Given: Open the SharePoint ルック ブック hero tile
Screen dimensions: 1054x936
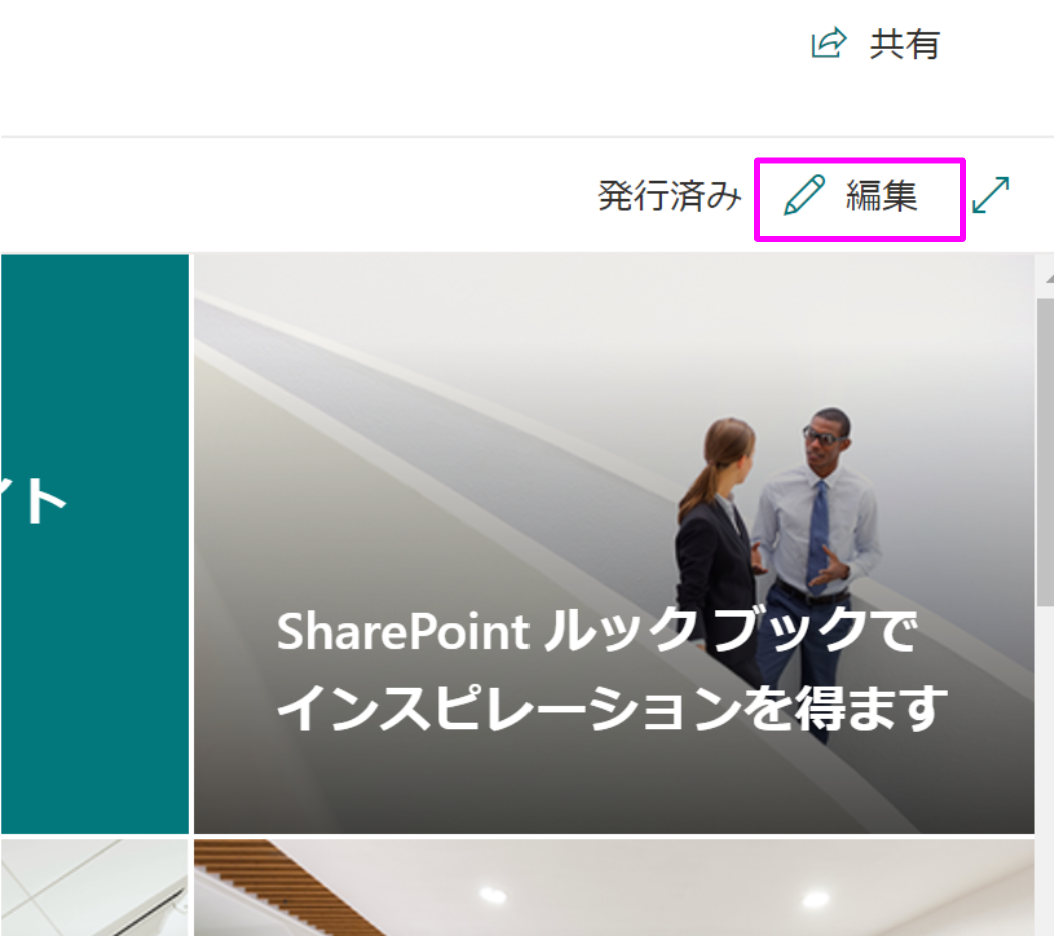Looking at the screenshot, I should 614,544.
